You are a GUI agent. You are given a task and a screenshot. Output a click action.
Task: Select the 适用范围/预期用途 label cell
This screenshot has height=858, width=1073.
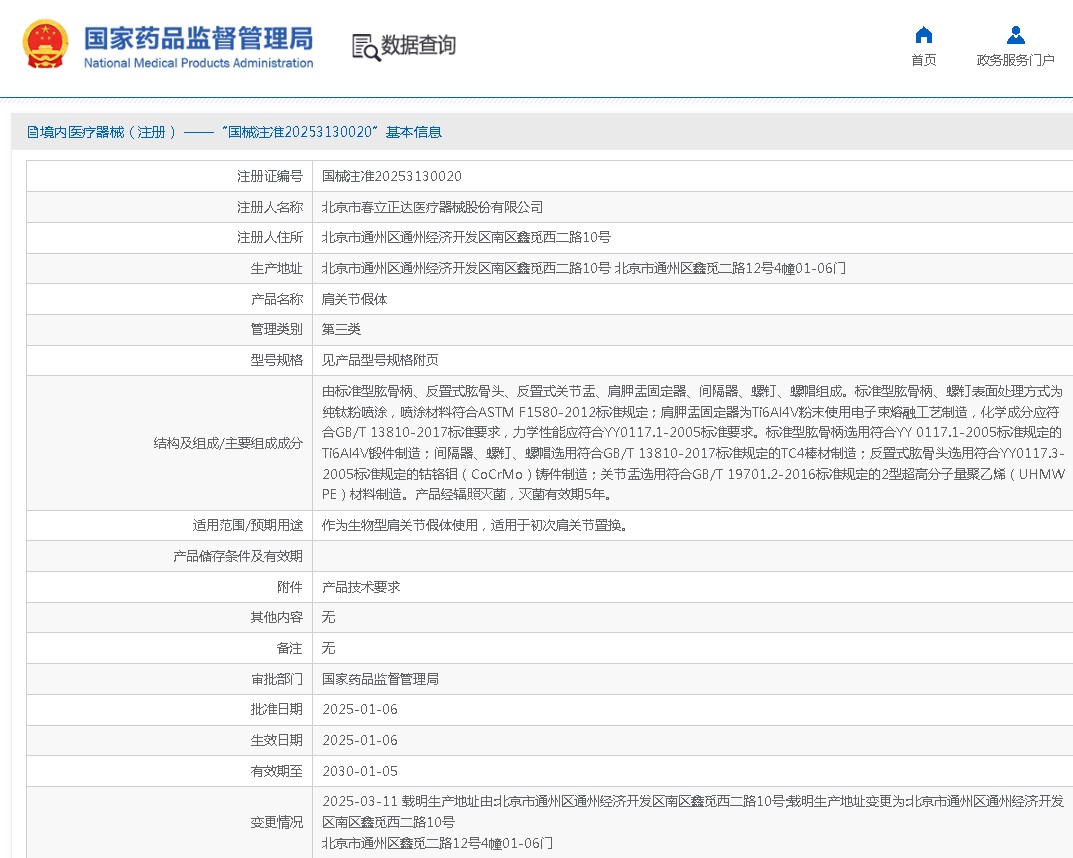point(170,525)
